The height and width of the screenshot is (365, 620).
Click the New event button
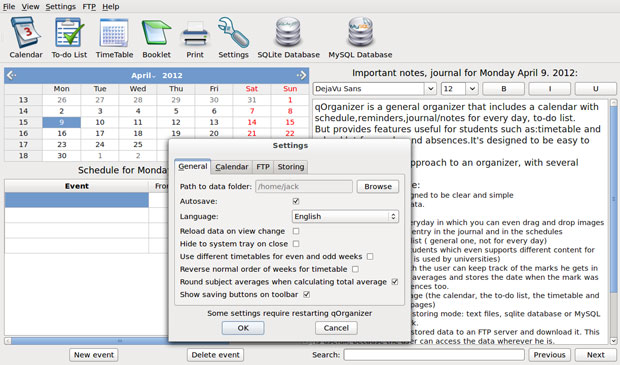(x=94, y=355)
